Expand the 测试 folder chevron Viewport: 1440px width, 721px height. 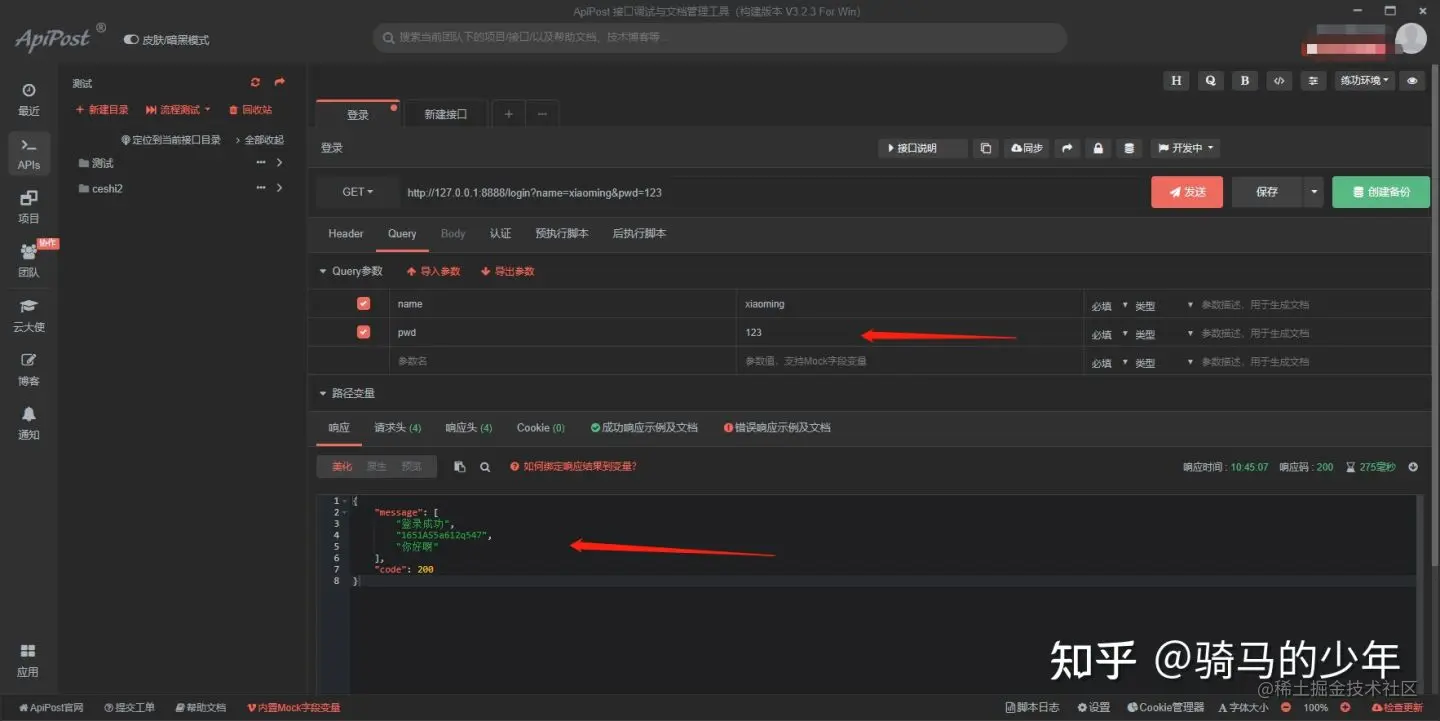280,162
